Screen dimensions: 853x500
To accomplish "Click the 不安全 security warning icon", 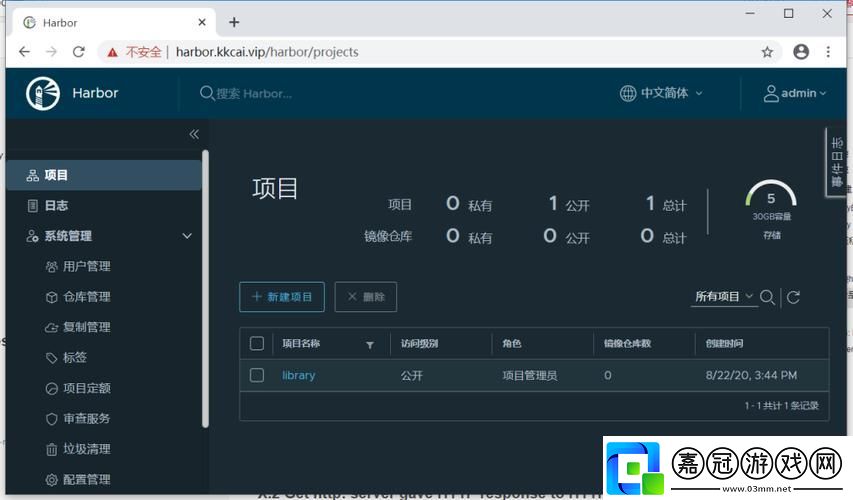I will (113, 52).
